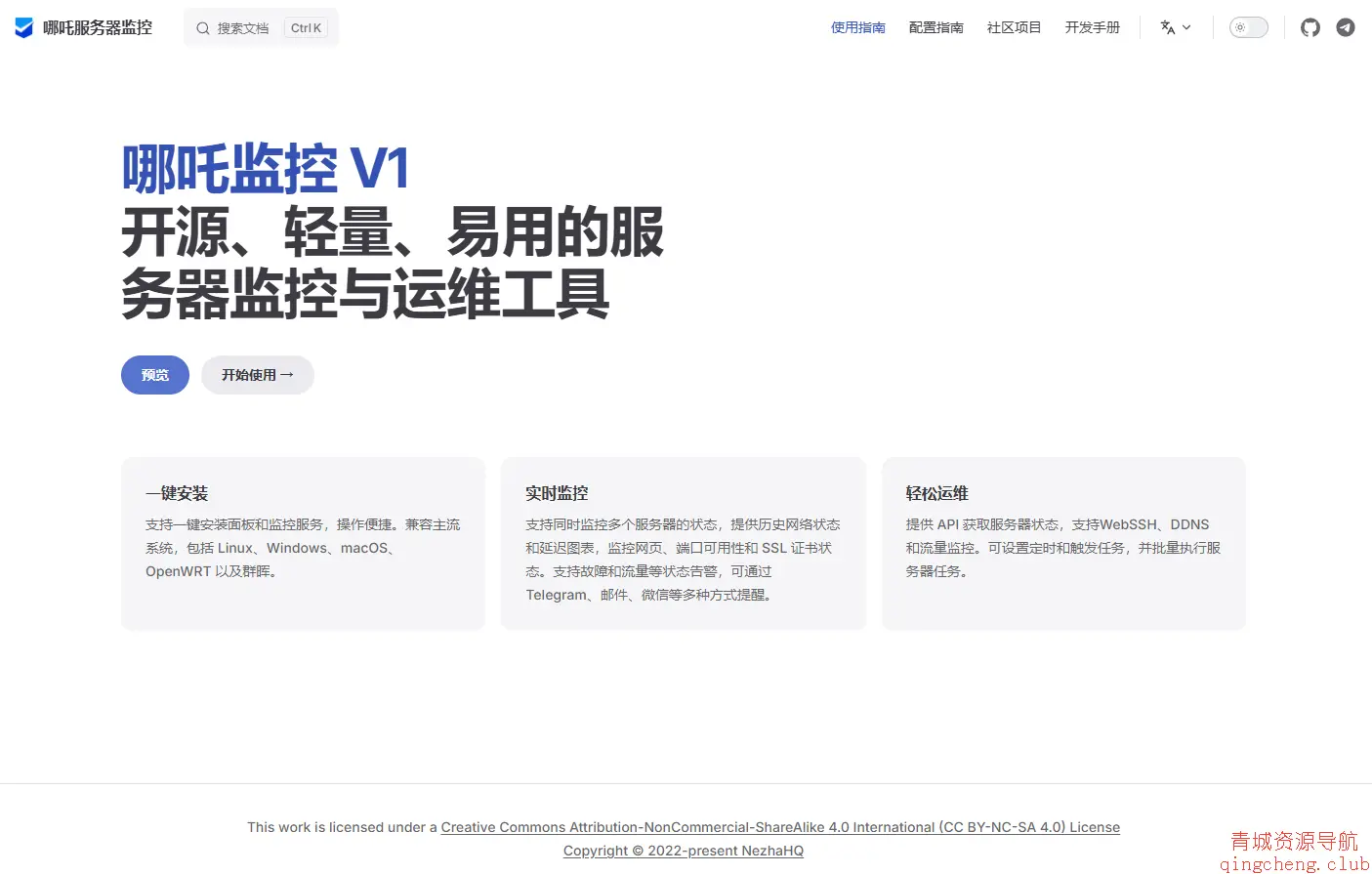Open the Telegram channel icon
The width and height of the screenshot is (1372, 874).
1345,27
